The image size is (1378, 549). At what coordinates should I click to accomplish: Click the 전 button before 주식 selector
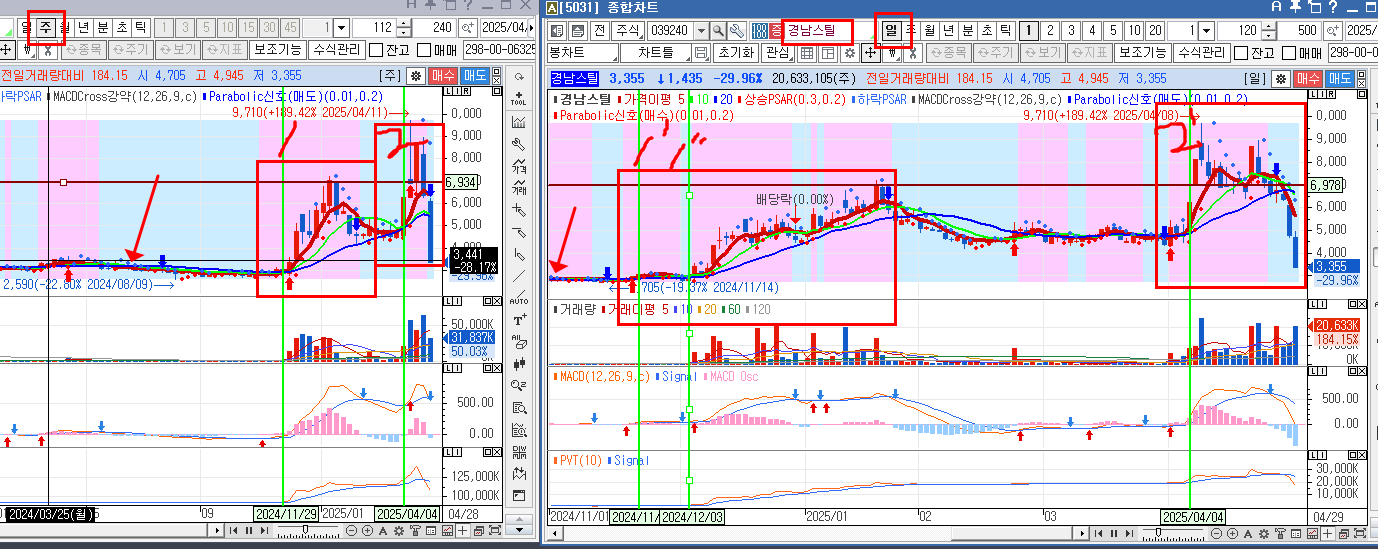(600, 30)
